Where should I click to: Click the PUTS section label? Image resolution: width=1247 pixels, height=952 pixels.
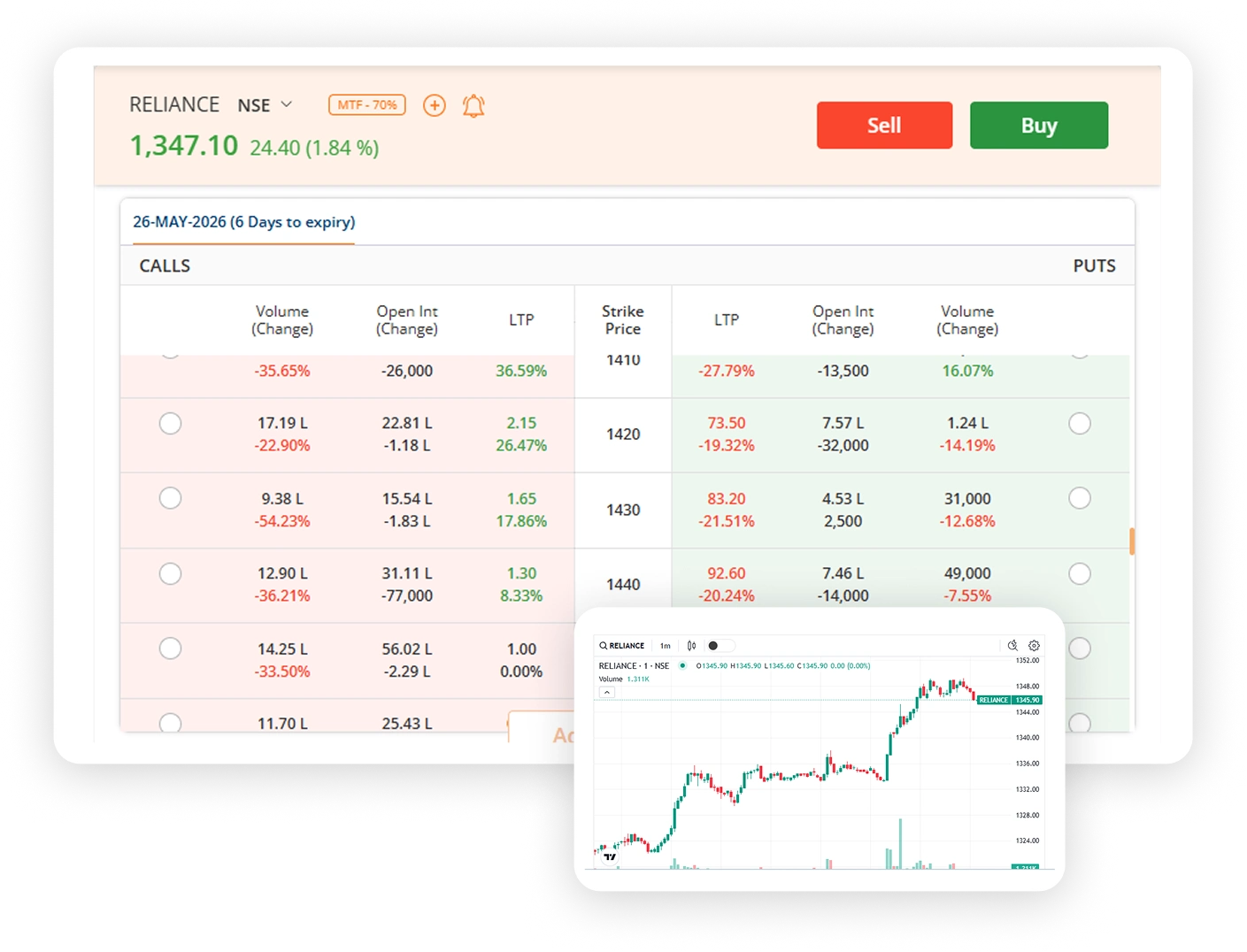(1094, 265)
